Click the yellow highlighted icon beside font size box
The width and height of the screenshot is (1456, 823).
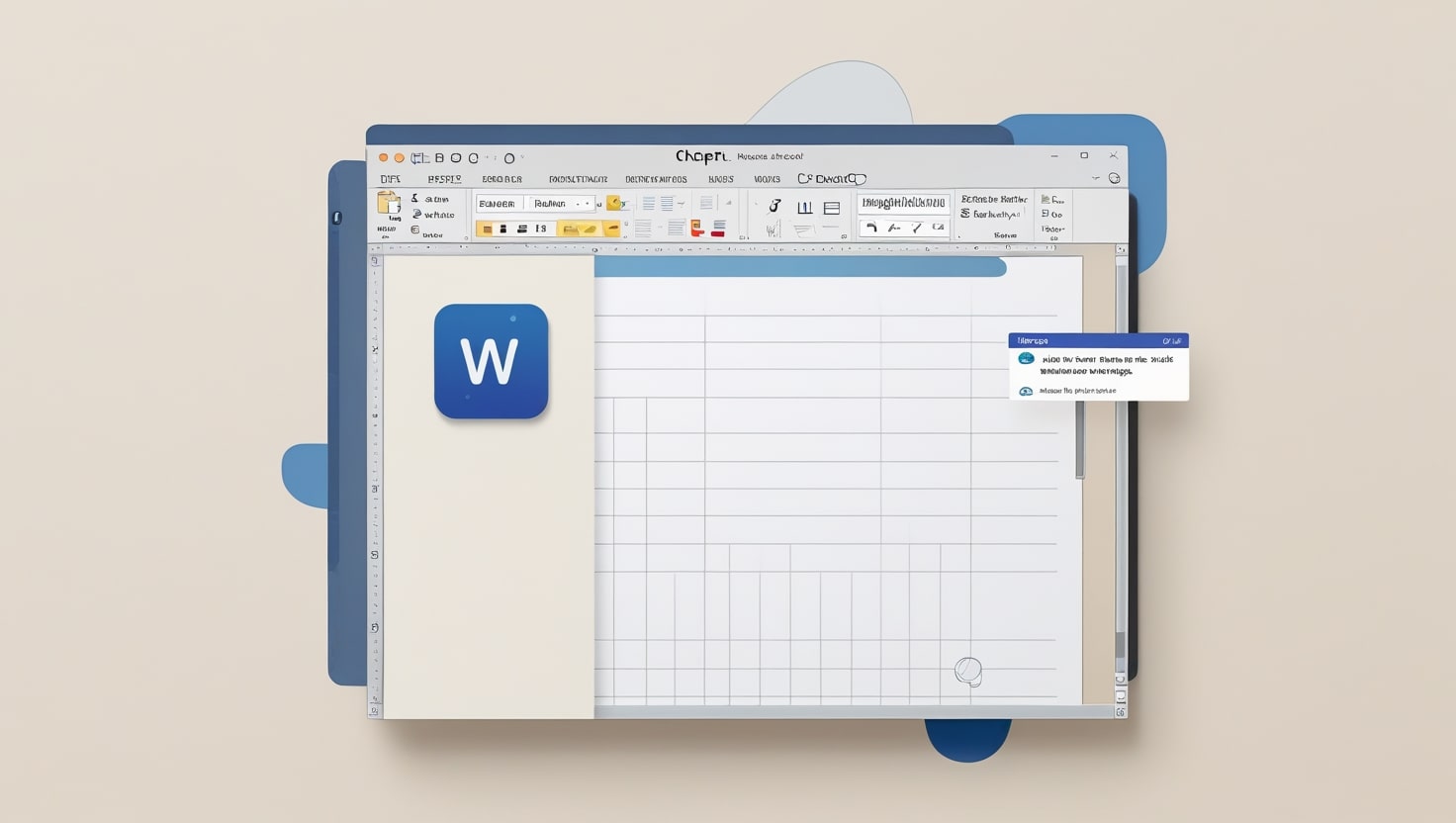[x=615, y=203]
